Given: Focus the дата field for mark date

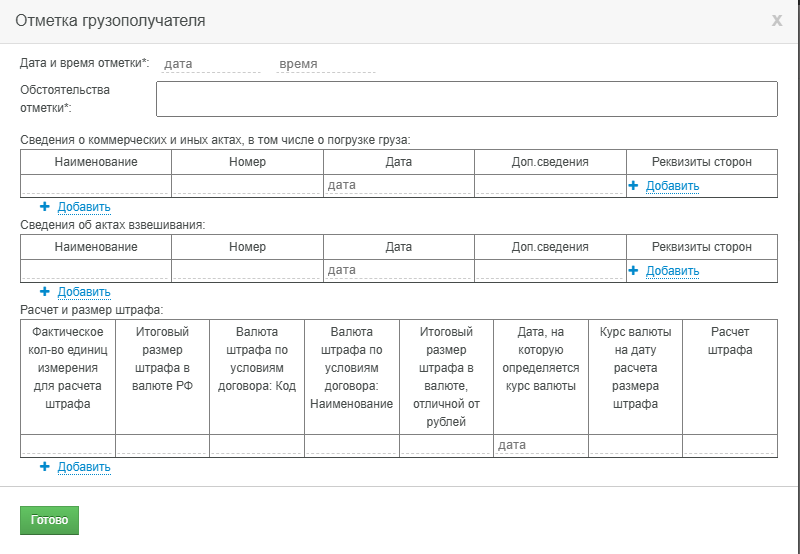Looking at the screenshot, I should point(211,64).
